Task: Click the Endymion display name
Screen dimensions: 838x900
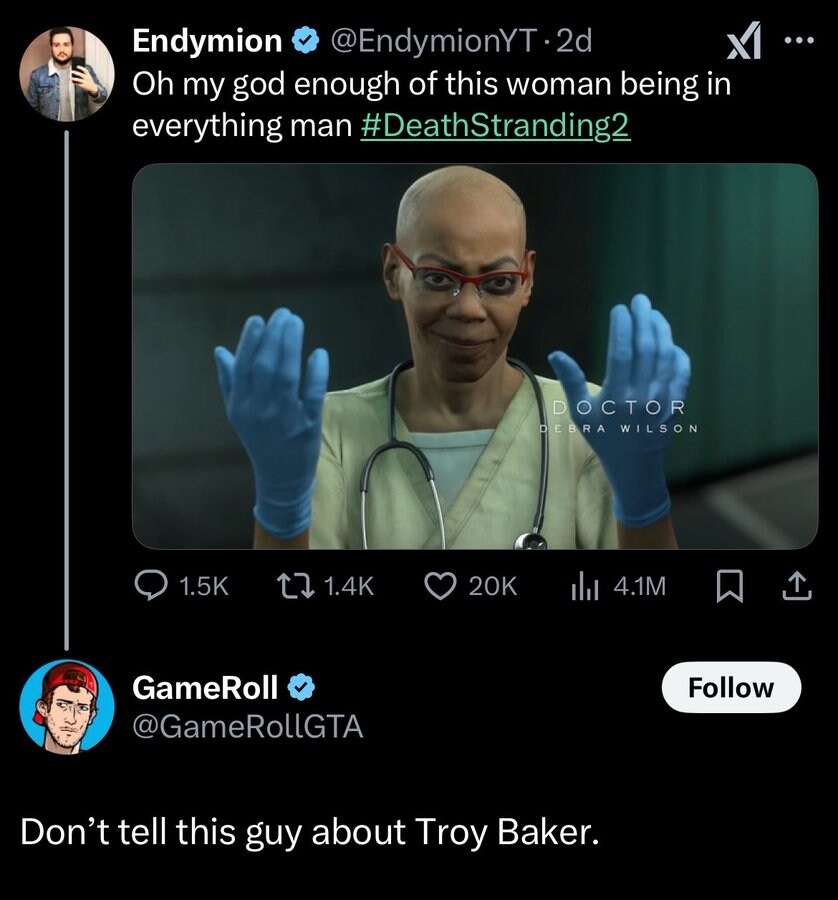Action: coord(207,41)
